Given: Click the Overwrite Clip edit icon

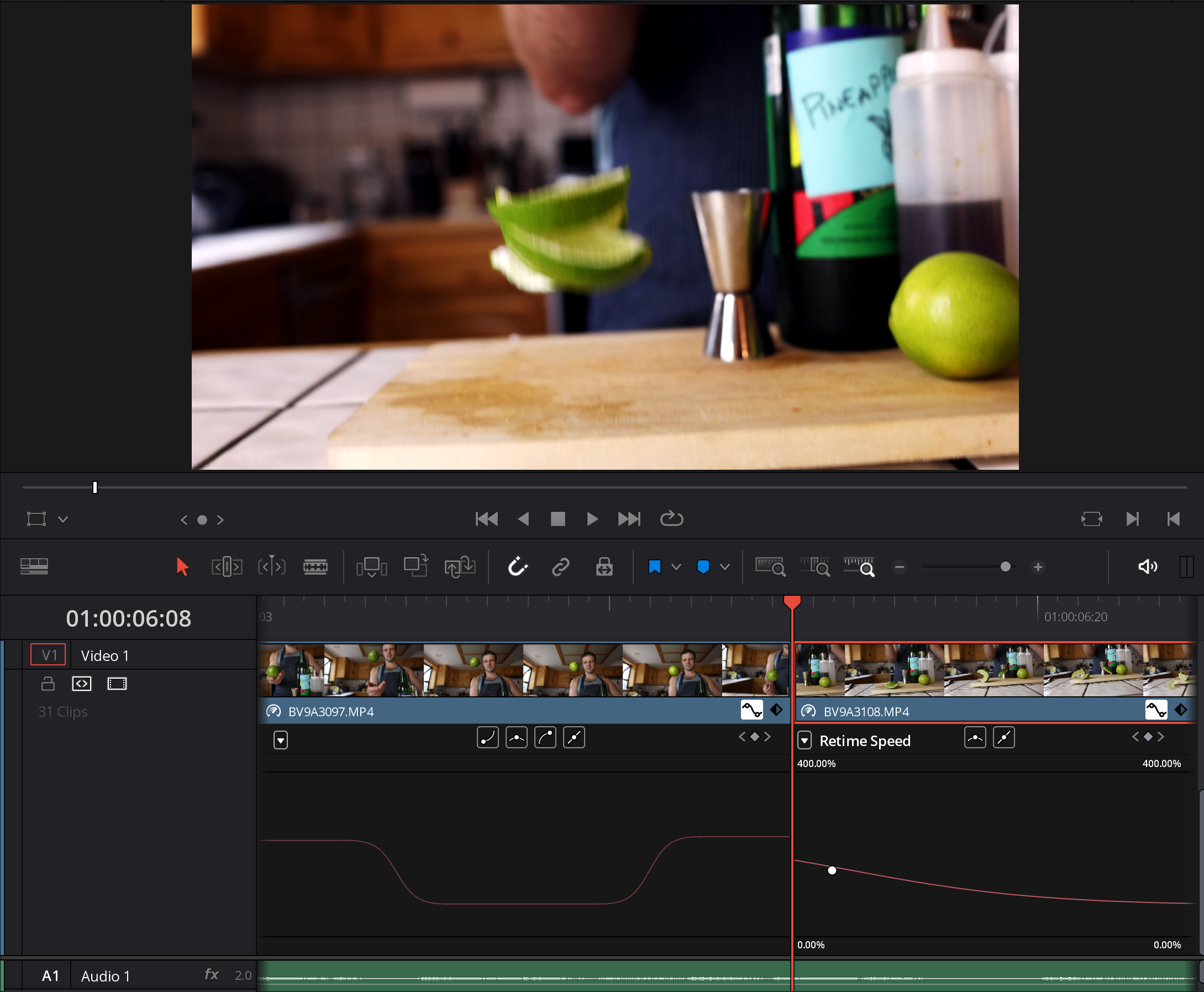Looking at the screenshot, I should (x=416, y=567).
